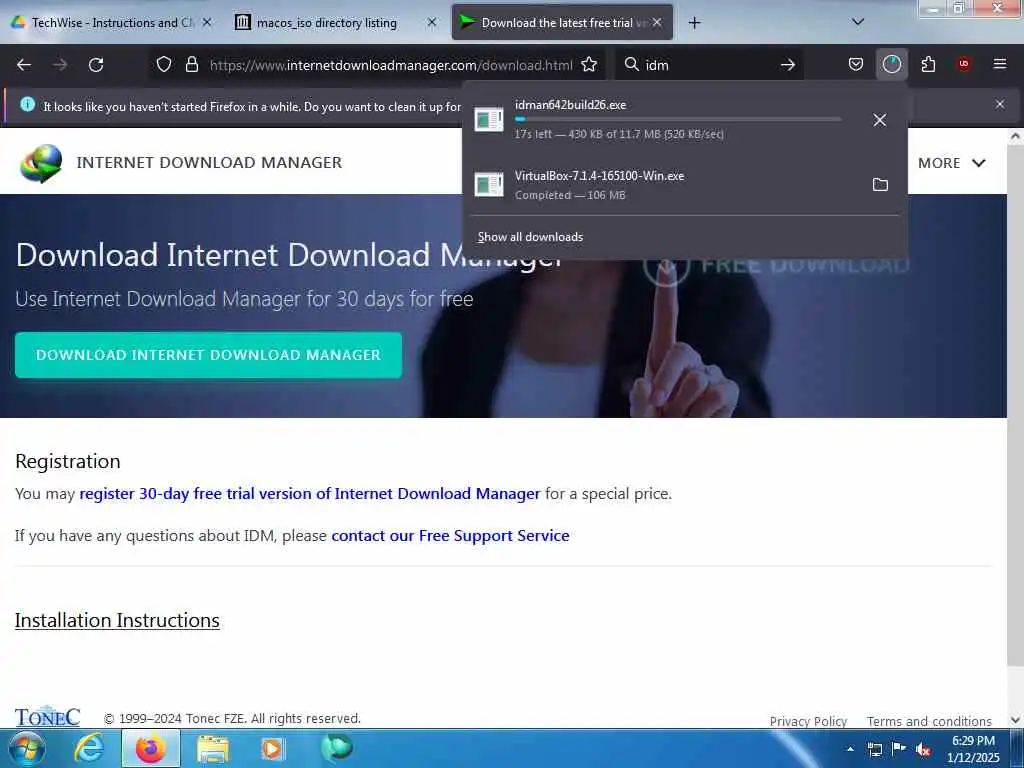Click the page scrollbar down arrow

[x=1016, y=720]
